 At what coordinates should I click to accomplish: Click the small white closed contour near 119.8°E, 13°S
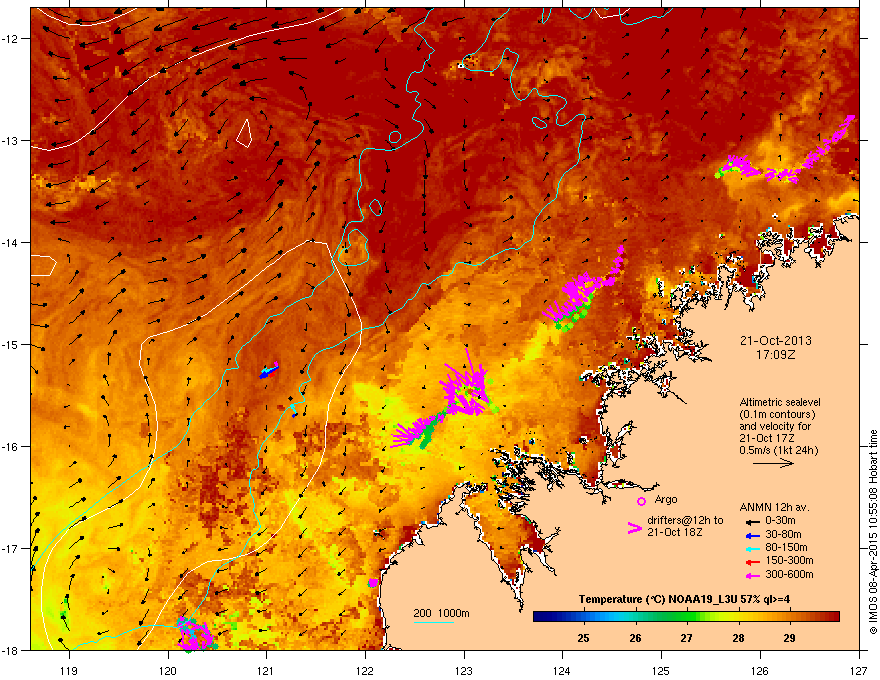(244, 134)
